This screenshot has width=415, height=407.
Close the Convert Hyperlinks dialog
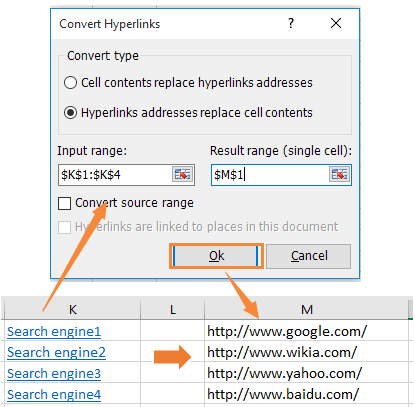point(336,23)
